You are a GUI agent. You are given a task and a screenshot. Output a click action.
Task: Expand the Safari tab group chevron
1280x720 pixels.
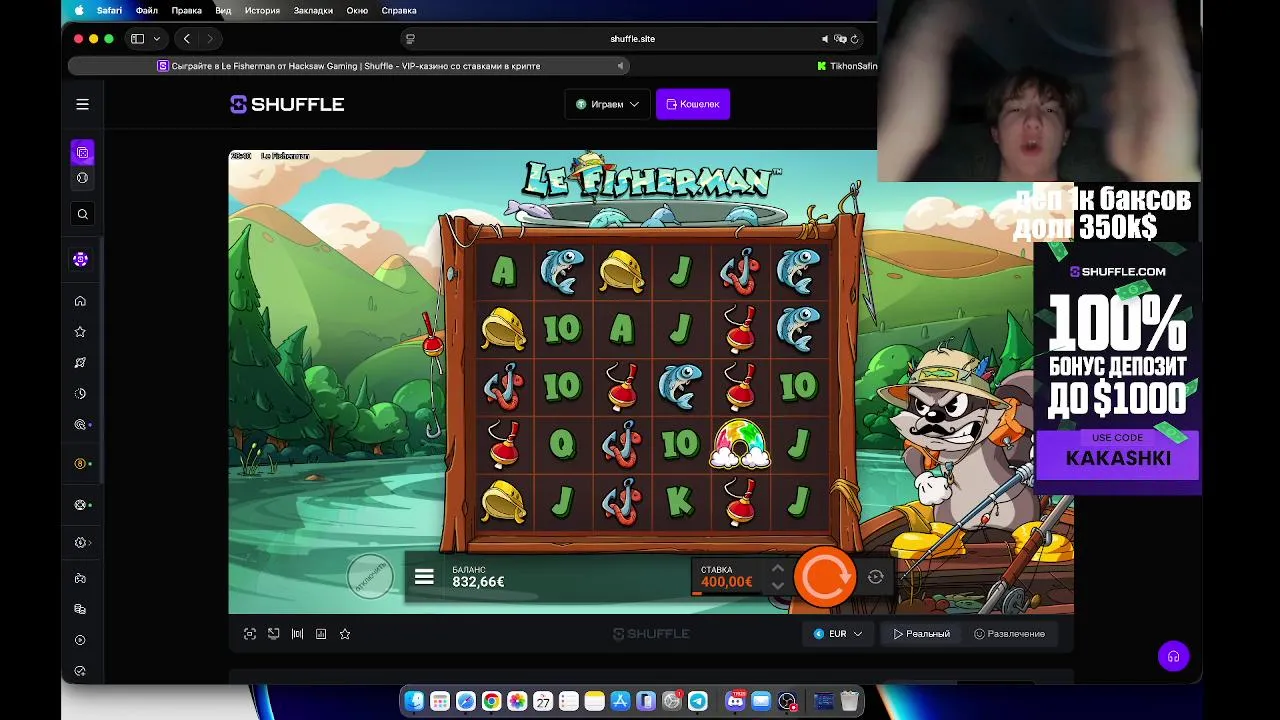click(x=157, y=39)
